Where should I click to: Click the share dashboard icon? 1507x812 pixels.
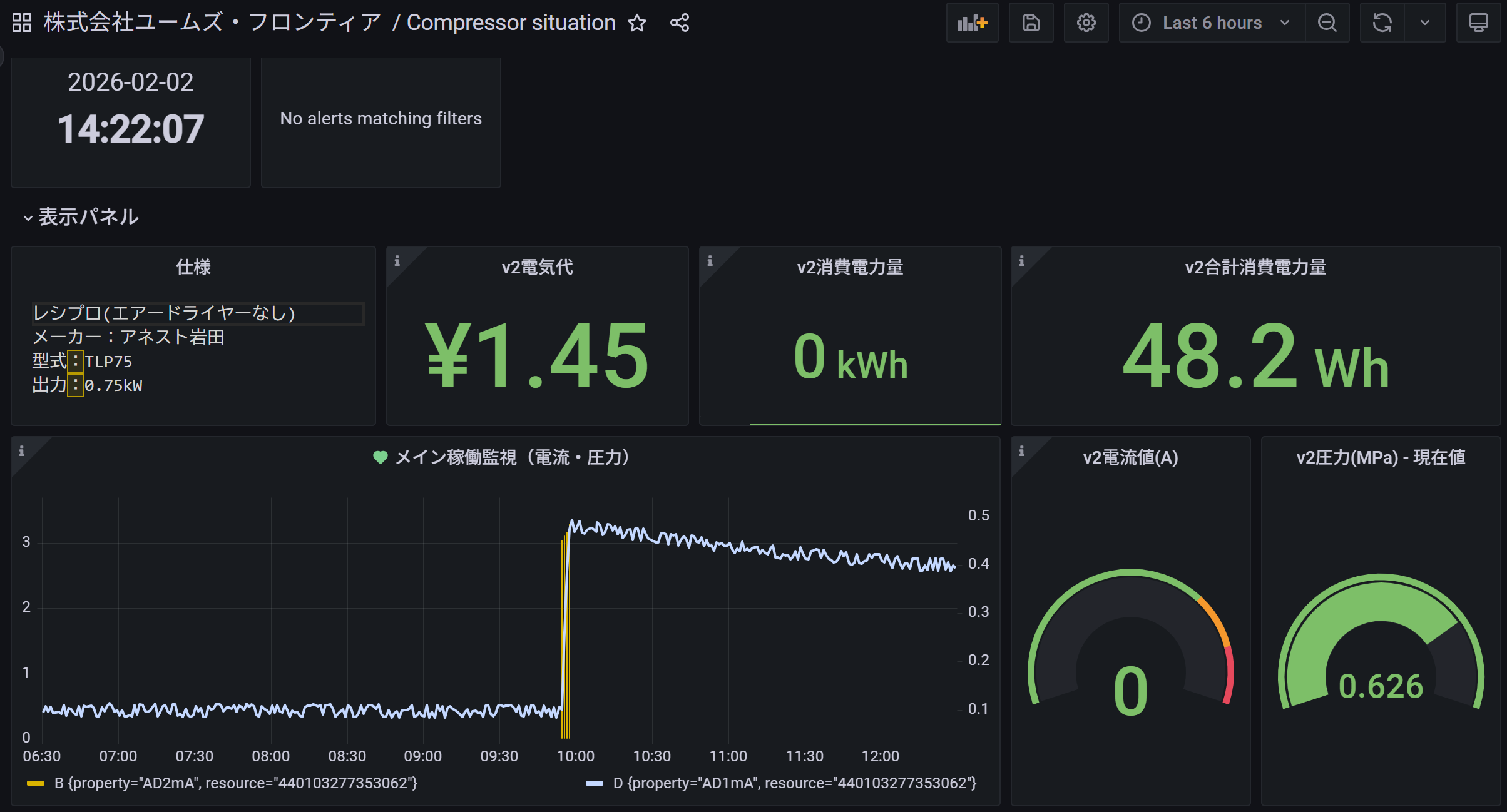(680, 23)
